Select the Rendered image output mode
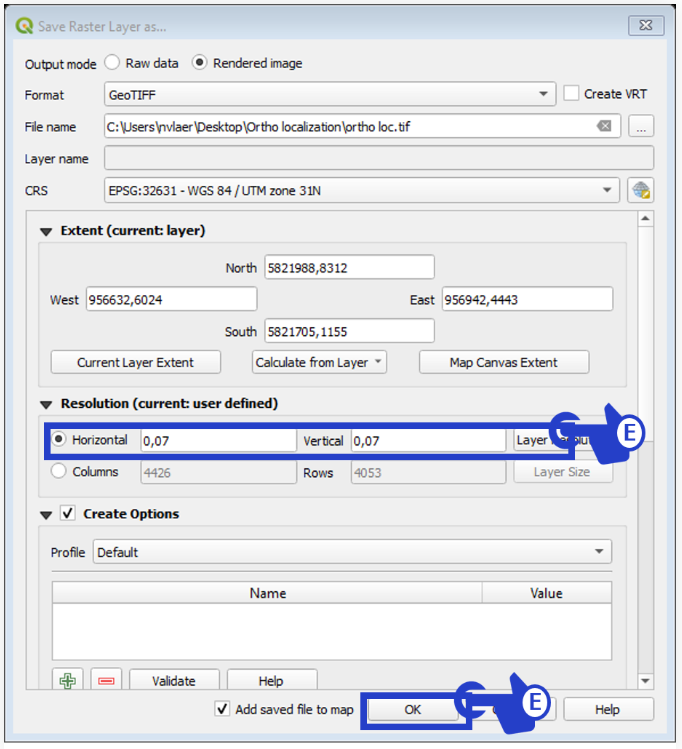The image size is (682, 749). click(200, 63)
